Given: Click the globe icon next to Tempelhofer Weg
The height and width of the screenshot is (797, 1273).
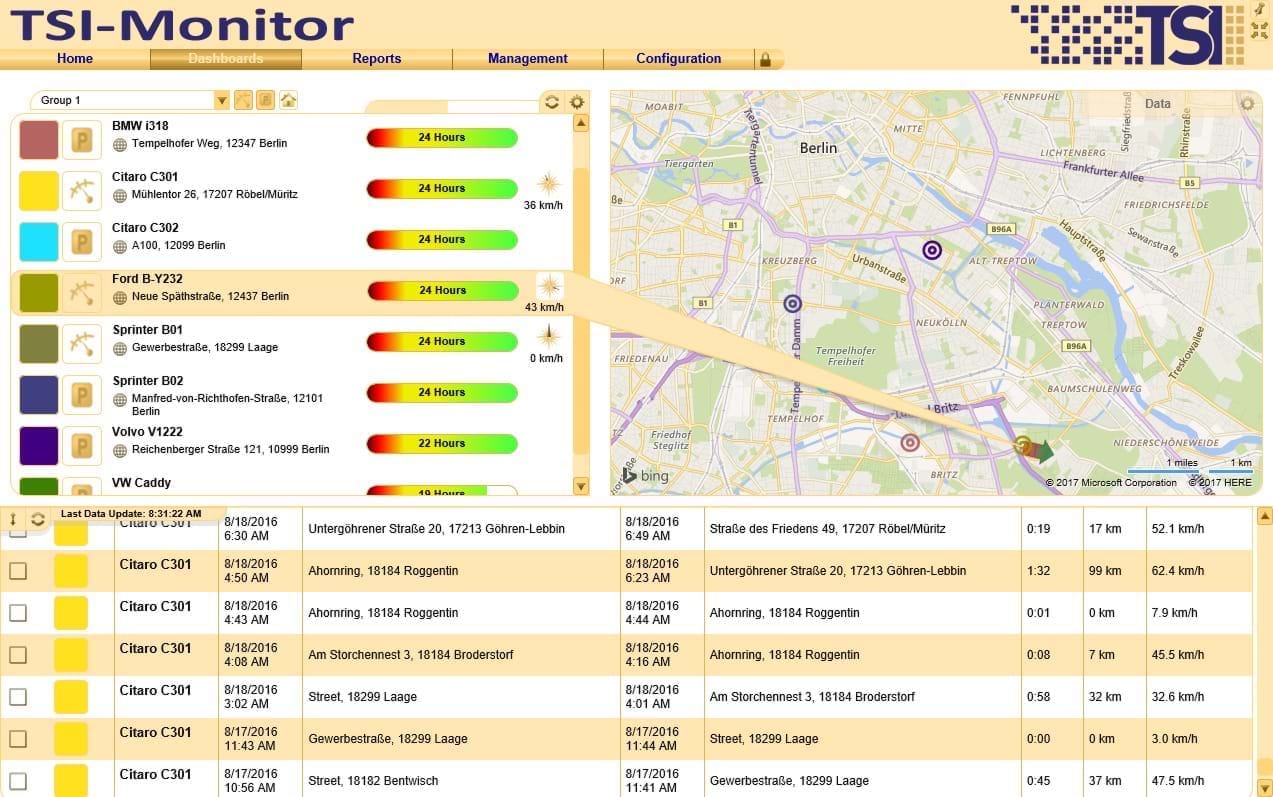Looking at the screenshot, I should coord(120,144).
